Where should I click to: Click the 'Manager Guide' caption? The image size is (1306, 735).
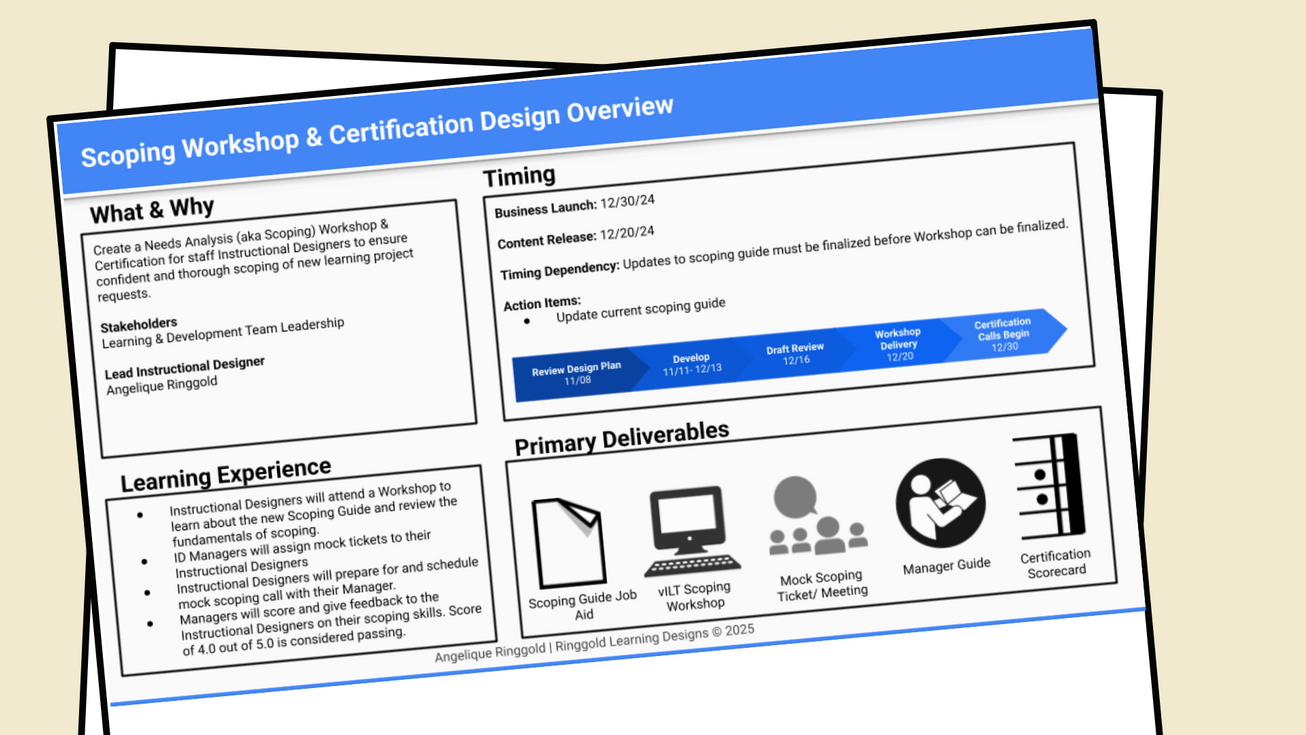point(946,567)
